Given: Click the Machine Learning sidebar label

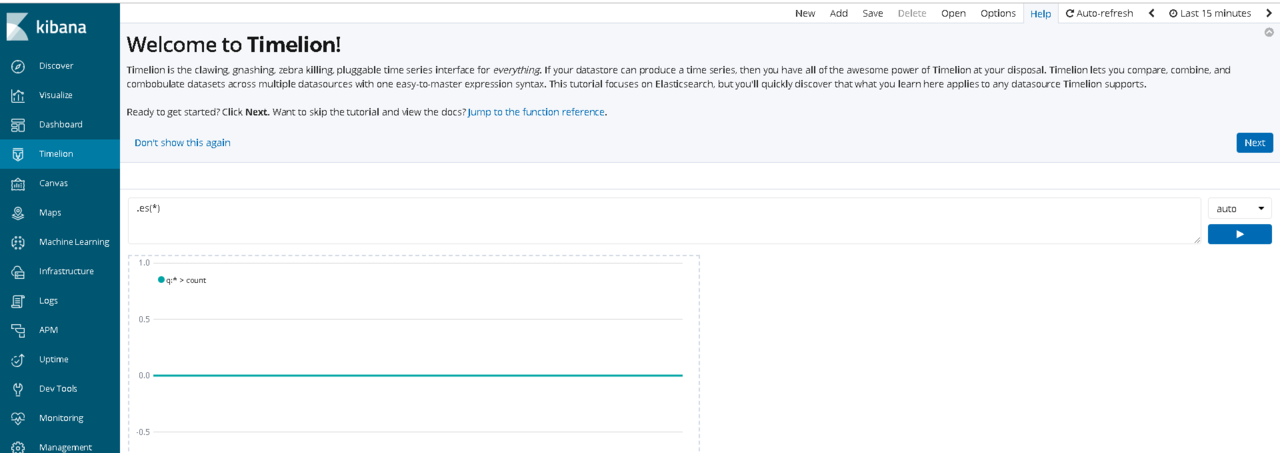Looking at the screenshot, I should (74, 242).
